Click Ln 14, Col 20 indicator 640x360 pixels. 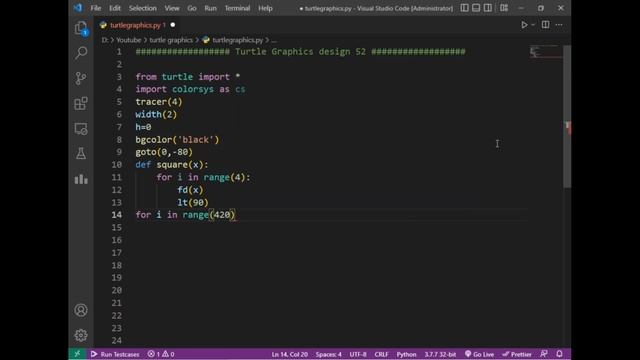[x=289, y=354]
